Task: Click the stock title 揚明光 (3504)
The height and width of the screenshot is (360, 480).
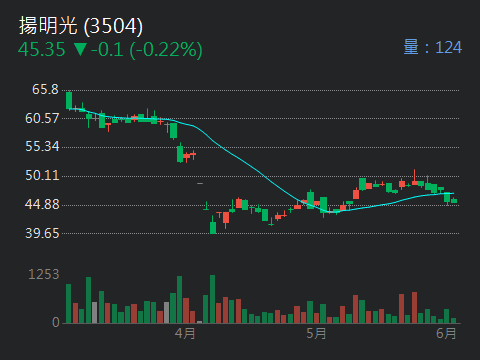Action: tap(81, 26)
